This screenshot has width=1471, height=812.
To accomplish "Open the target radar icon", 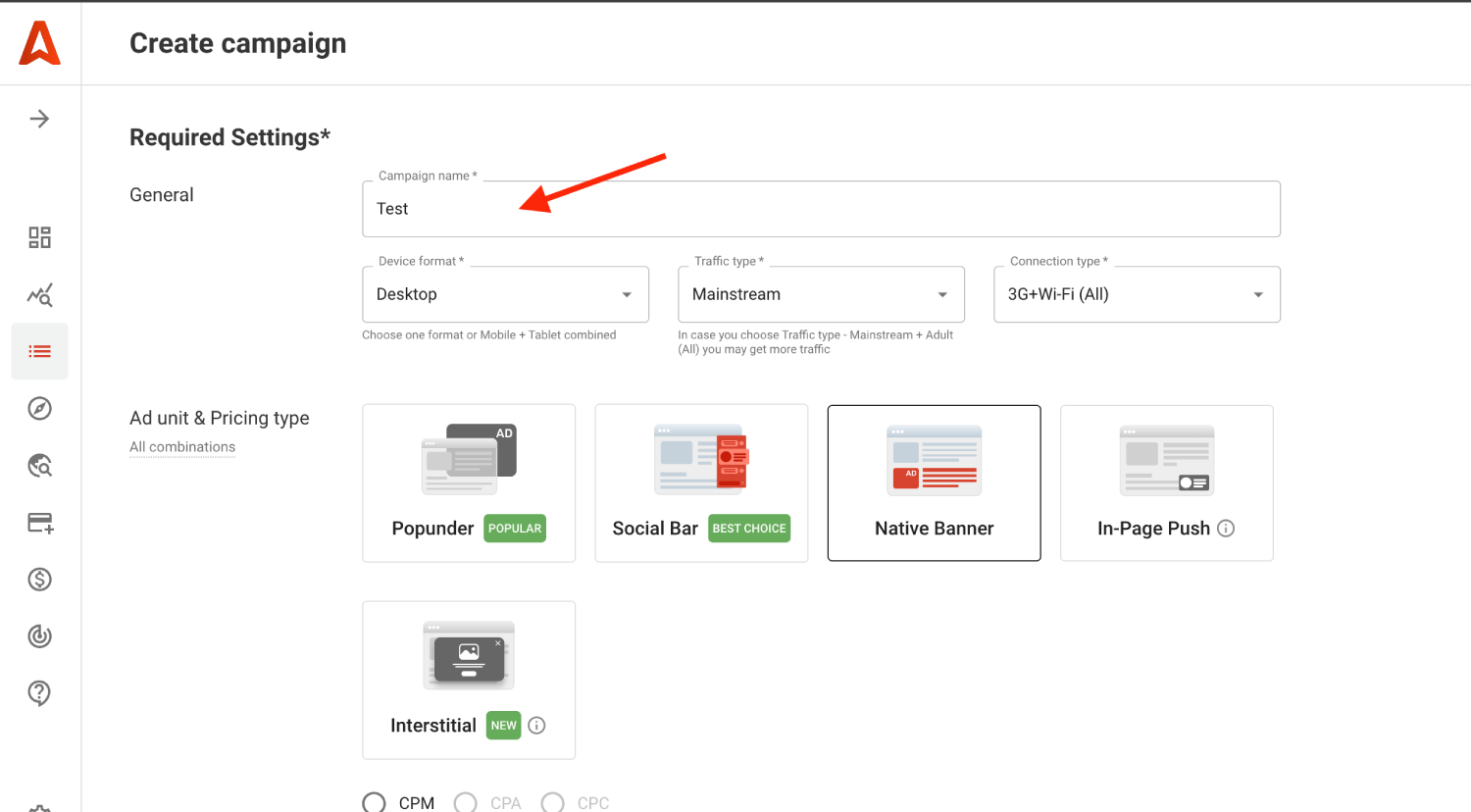I will (39, 636).
